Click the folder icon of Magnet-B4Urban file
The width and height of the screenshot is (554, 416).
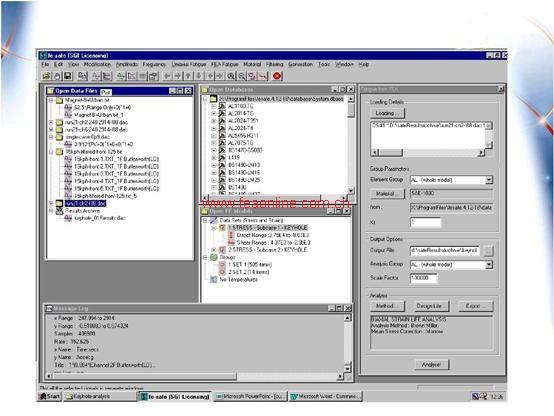(x=59, y=100)
